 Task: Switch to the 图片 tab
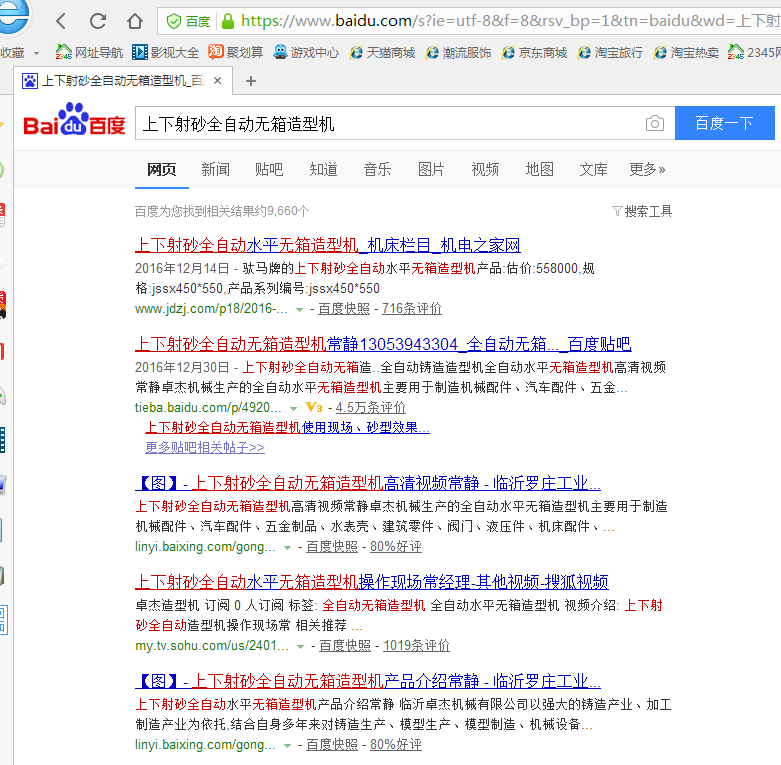tap(431, 169)
